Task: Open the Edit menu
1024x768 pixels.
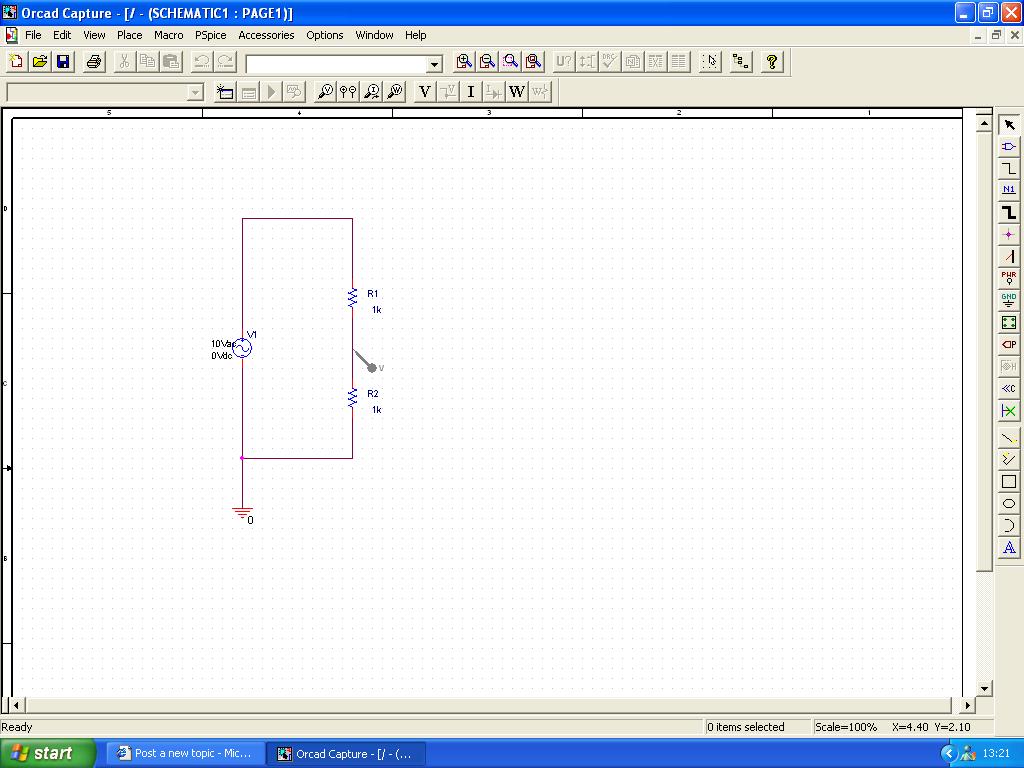Action: point(62,35)
